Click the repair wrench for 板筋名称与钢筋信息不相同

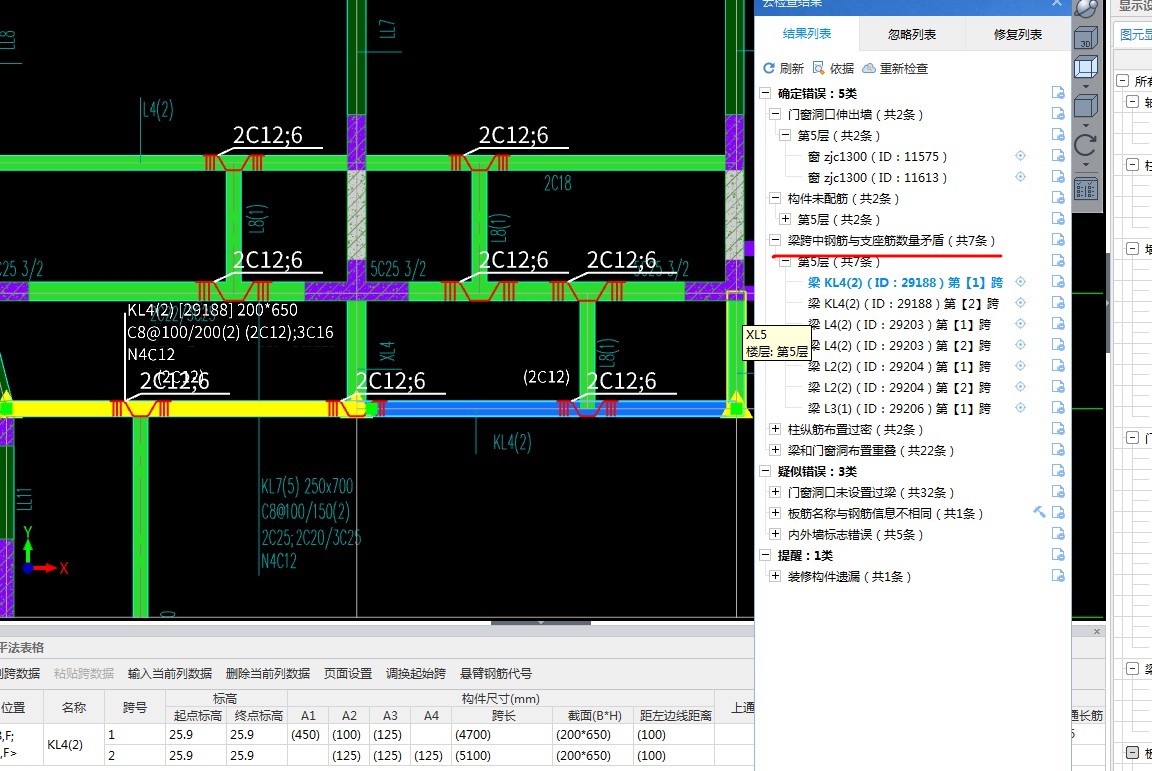tap(1040, 512)
